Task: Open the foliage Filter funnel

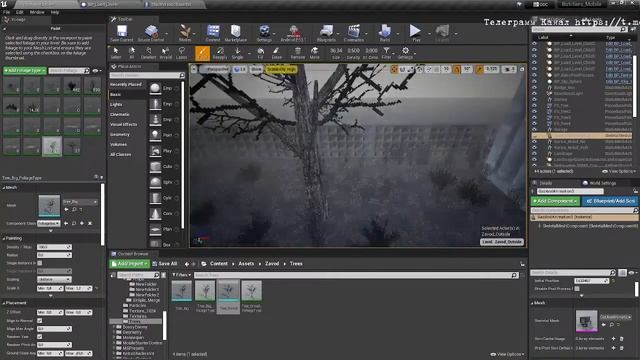Action: [386, 53]
